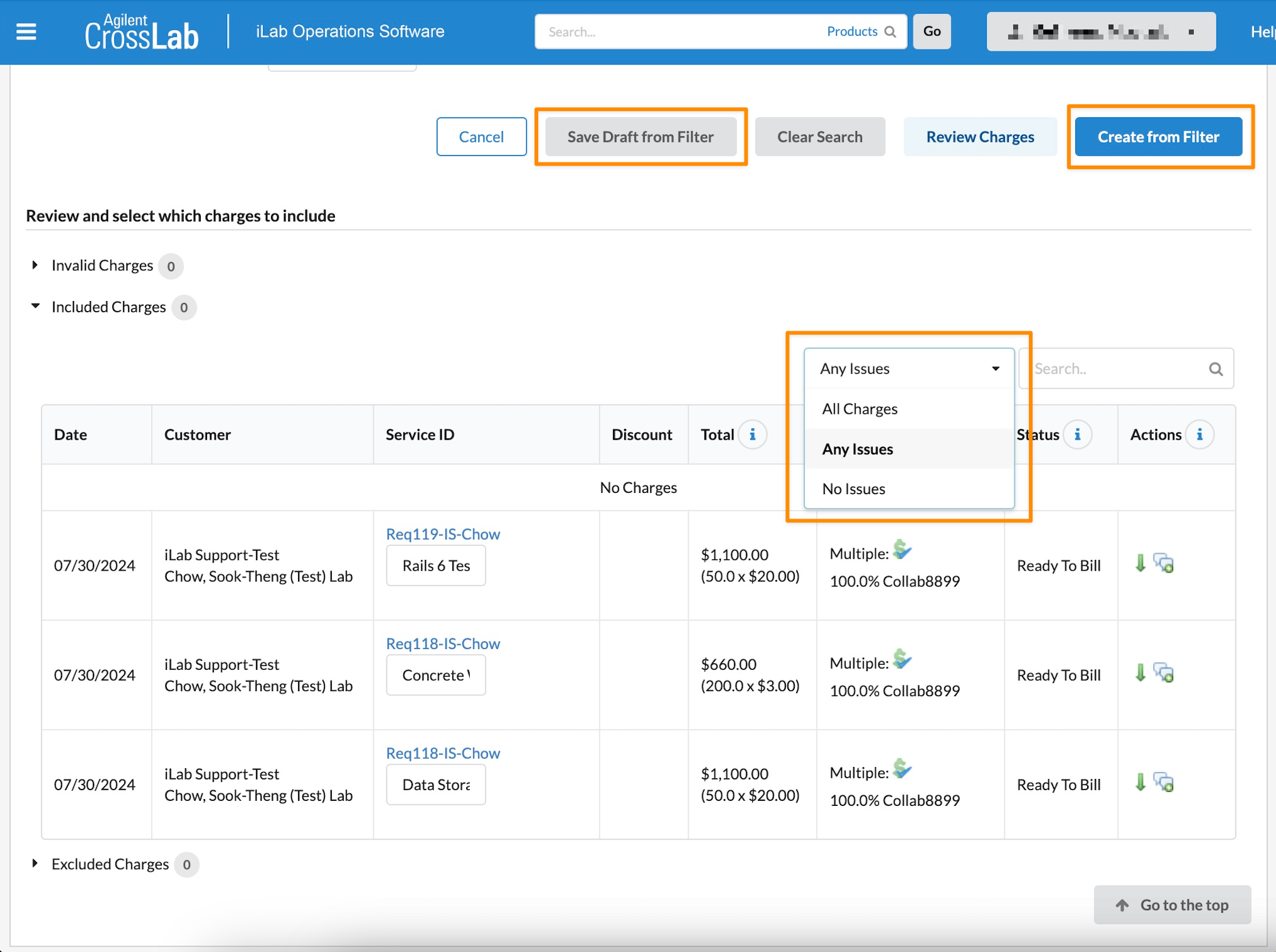1276x952 pixels.
Task: Click the Status column info icon
Action: point(1077,435)
